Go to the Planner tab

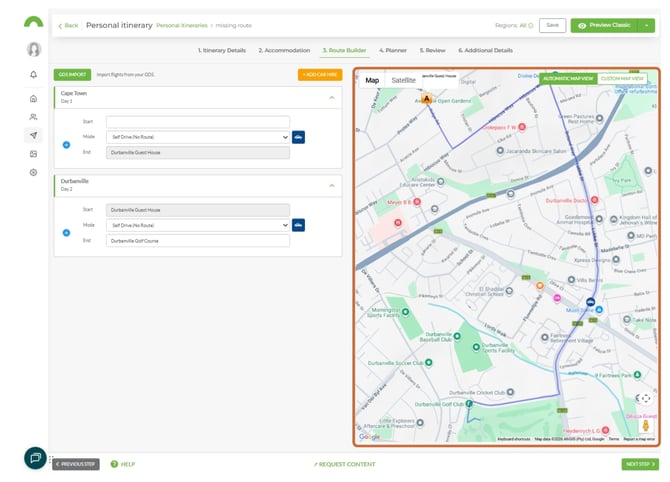pos(393,50)
